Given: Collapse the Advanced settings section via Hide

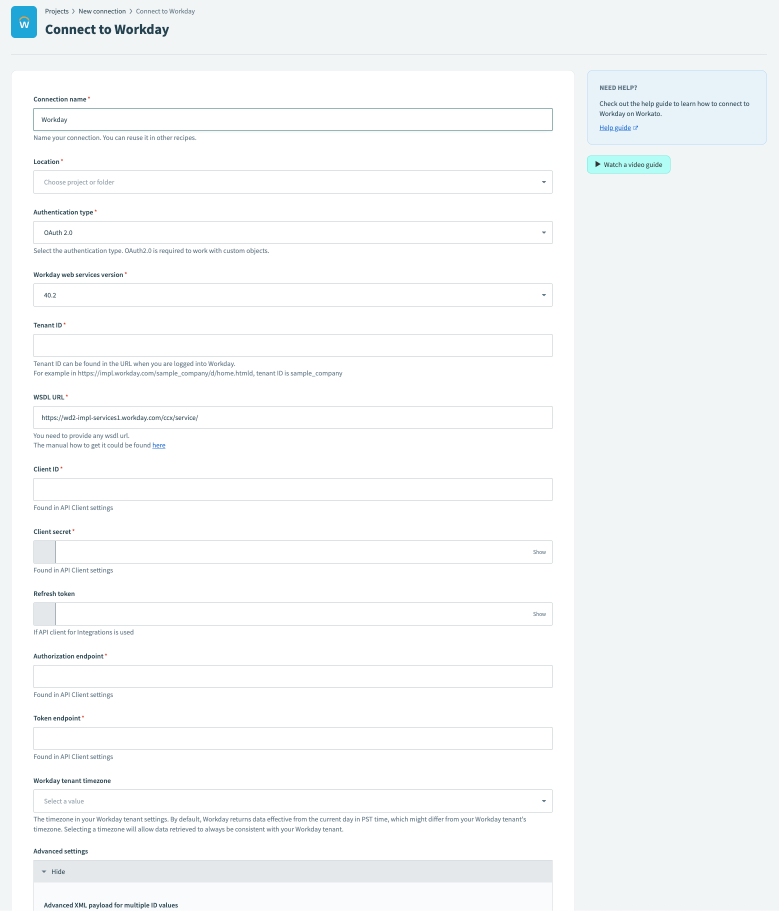Looking at the screenshot, I should 58,871.
